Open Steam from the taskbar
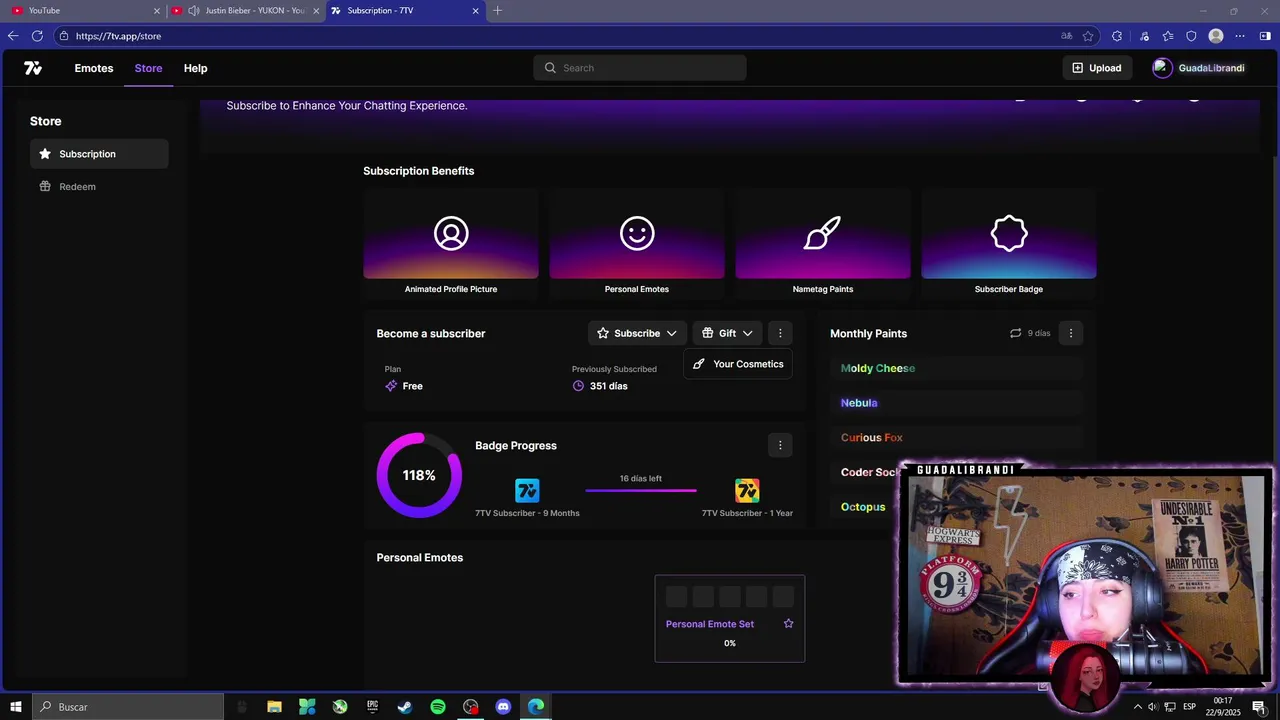 point(405,707)
